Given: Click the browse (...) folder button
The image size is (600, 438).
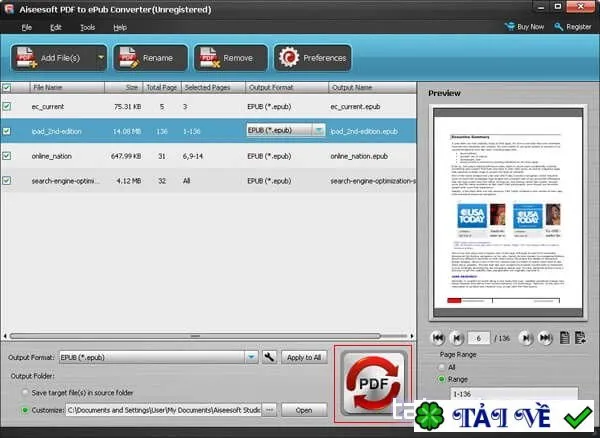Looking at the screenshot, I should point(269,410).
